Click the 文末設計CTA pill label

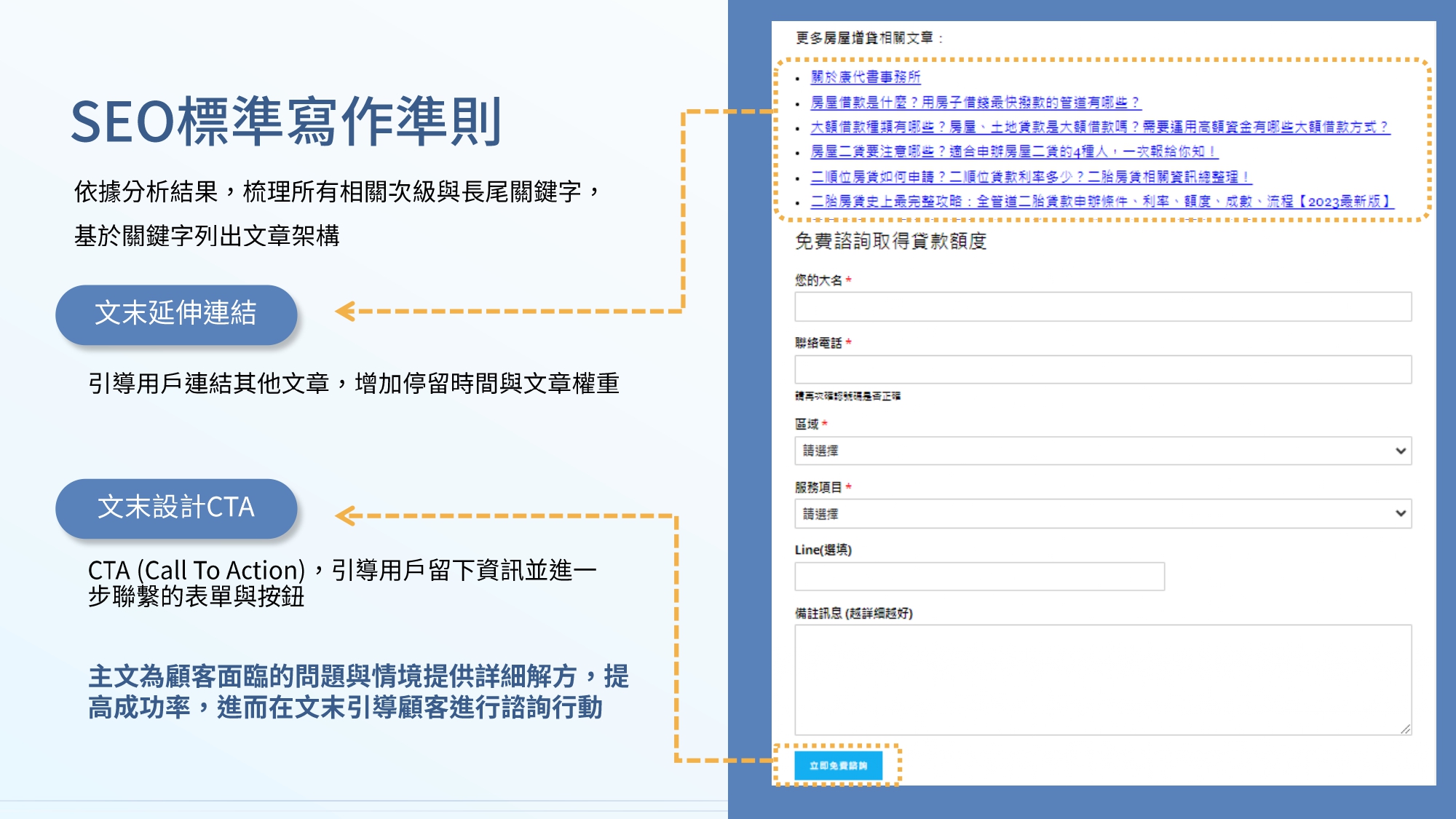click(x=176, y=507)
